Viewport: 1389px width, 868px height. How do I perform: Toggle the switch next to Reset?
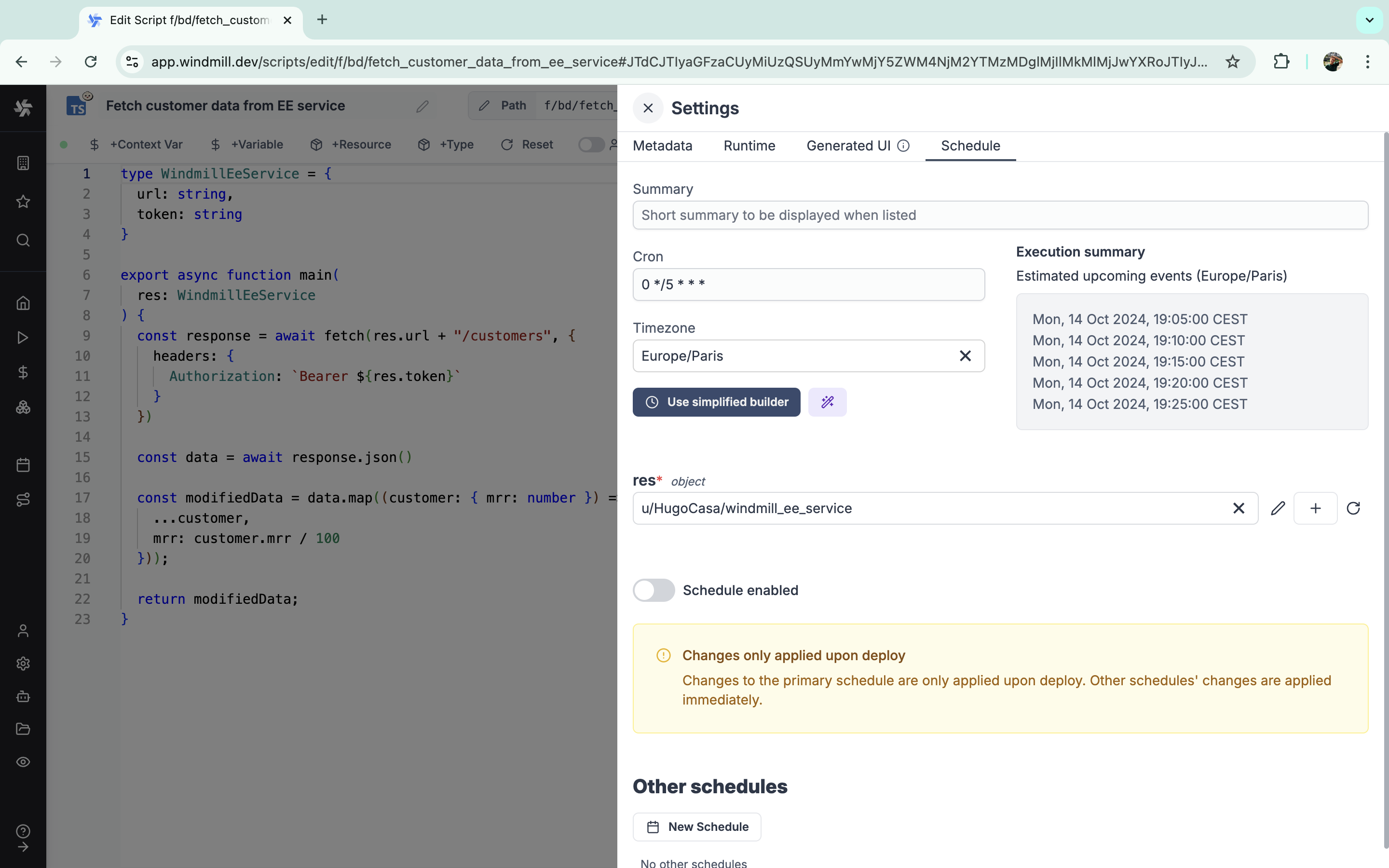(x=591, y=145)
